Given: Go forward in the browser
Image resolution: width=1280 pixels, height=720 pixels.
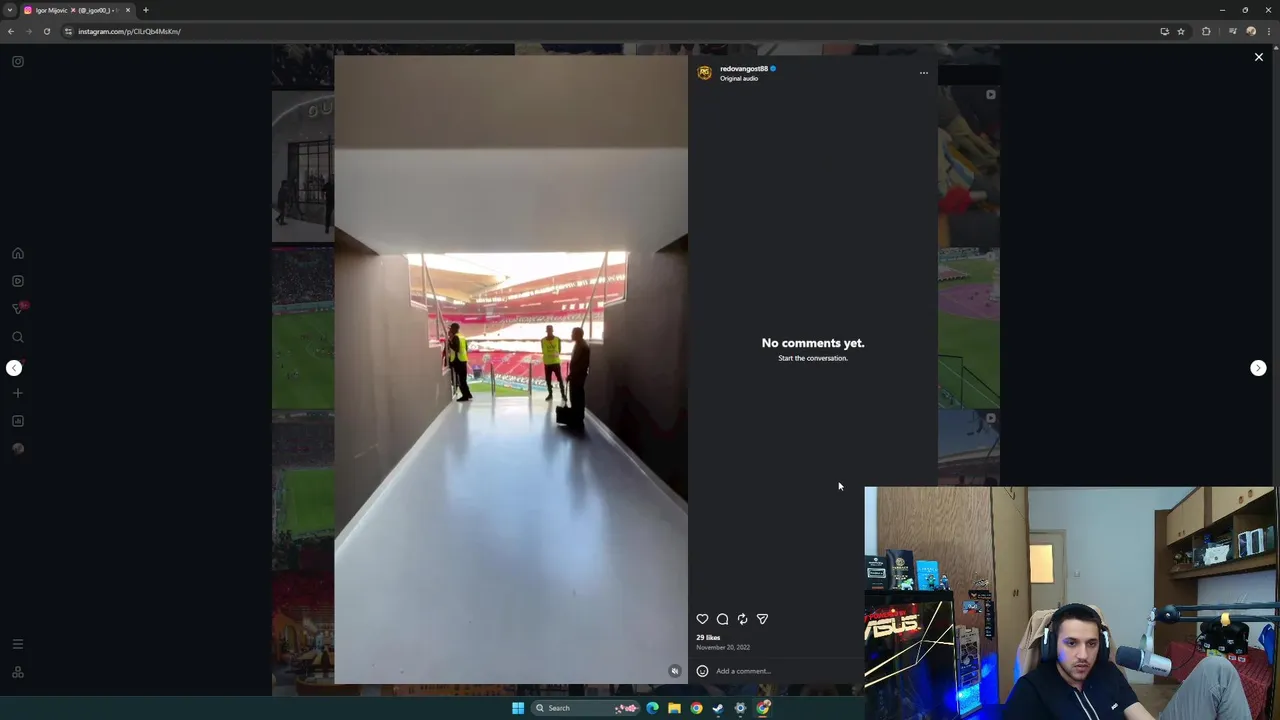Looking at the screenshot, I should 29,31.
